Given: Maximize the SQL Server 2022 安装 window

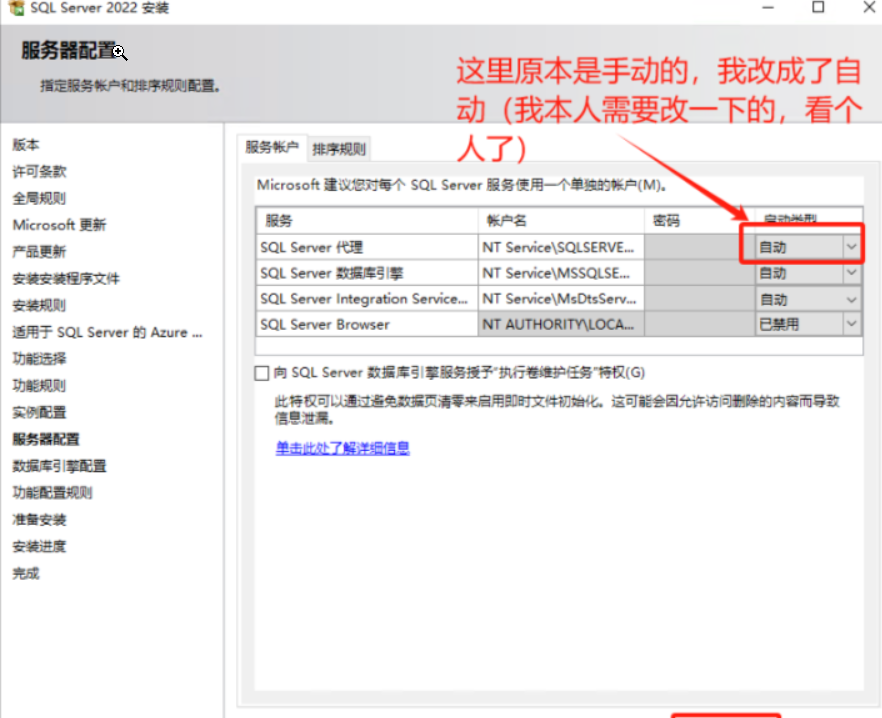Looking at the screenshot, I should (x=818, y=7).
